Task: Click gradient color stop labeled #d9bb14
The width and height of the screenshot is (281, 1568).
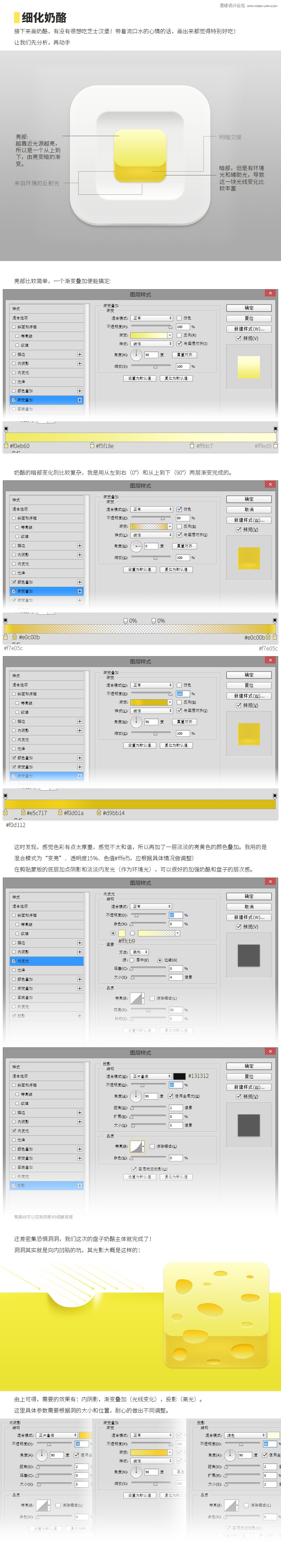Action: click(99, 813)
